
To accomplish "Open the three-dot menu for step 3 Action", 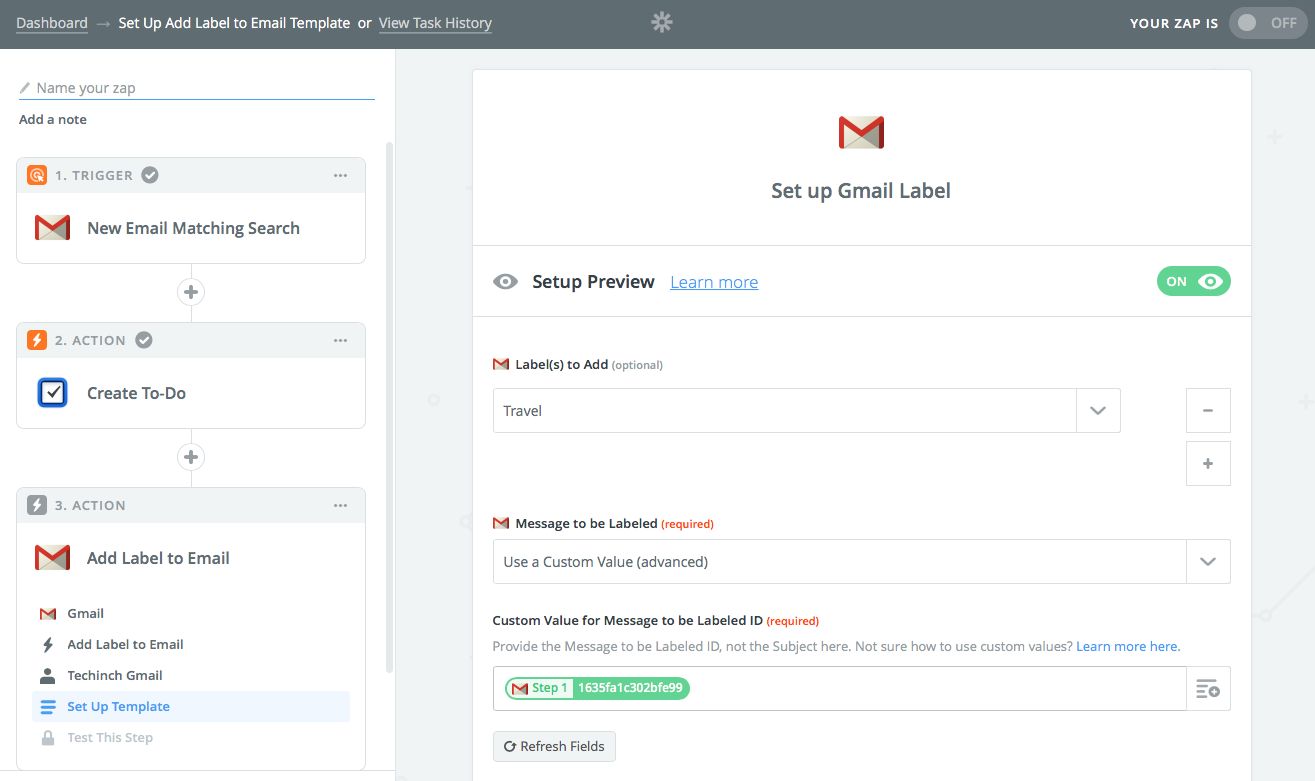I will click(341, 505).
